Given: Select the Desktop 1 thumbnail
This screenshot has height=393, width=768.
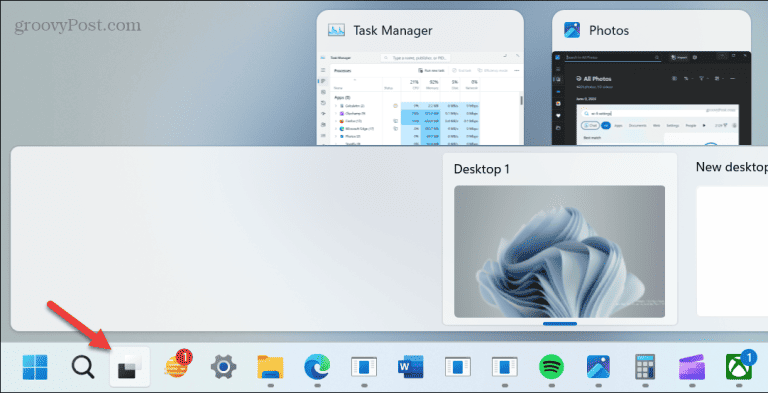Looking at the screenshot, I should coord(559,251).
